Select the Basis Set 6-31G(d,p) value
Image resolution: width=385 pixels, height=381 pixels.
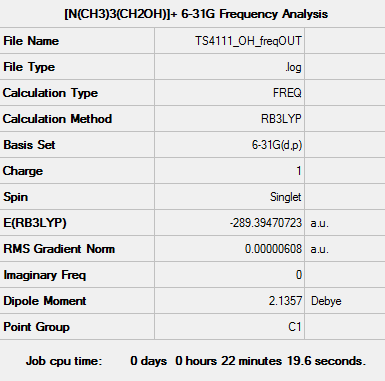[x=277, y=145]
